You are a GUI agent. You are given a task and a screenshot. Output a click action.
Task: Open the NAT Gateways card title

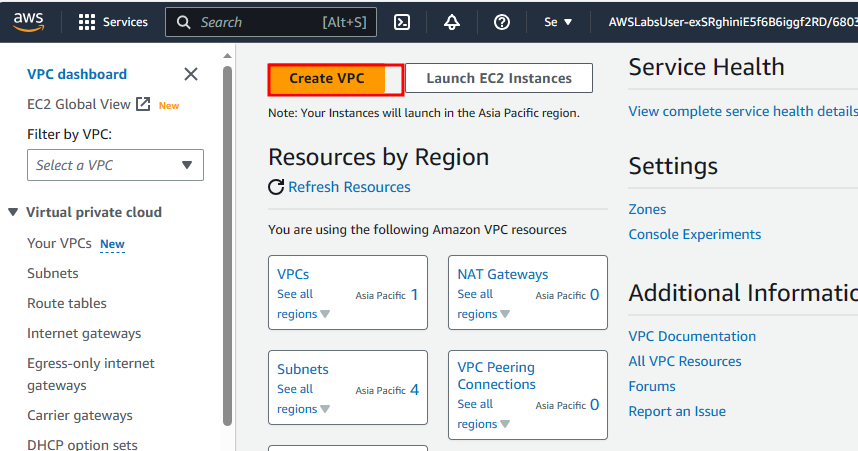(x=502, y=274)
